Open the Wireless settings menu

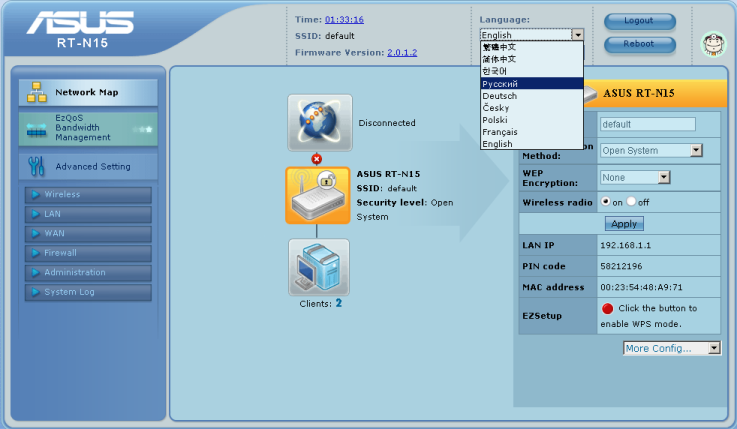pyautogui.click(x=88, y=195)
